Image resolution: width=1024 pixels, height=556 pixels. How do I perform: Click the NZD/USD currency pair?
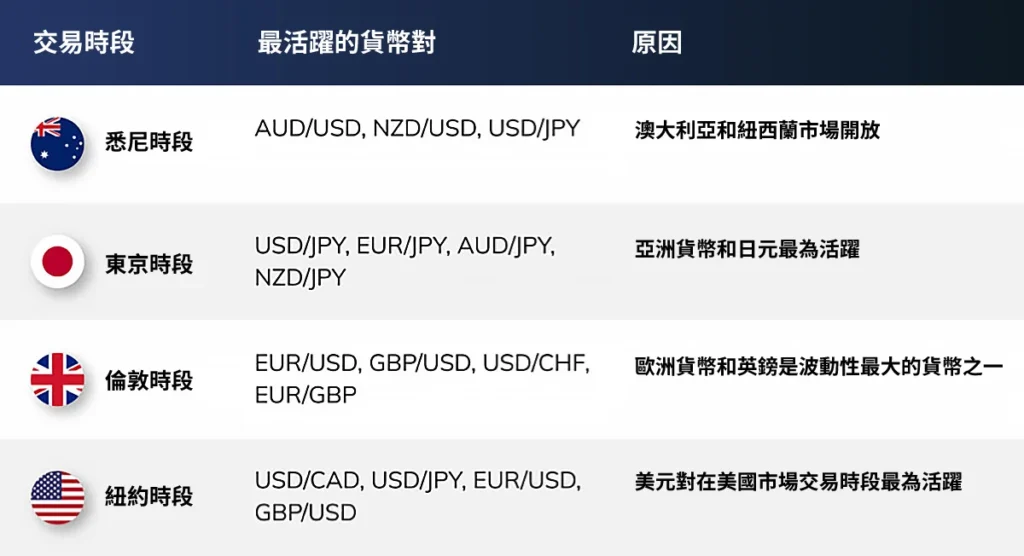(x=423, y=129)
